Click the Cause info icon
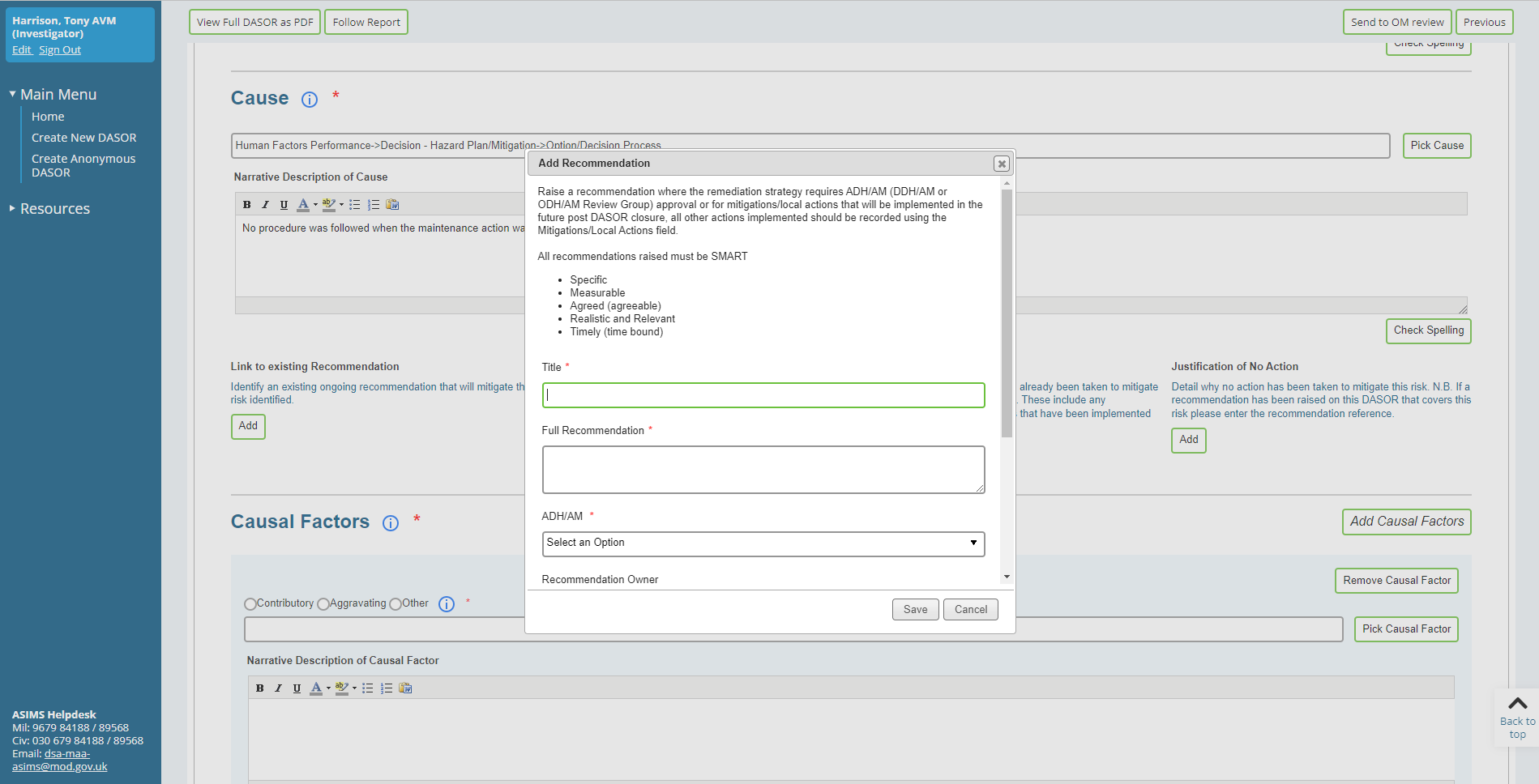 coord(310,100)
